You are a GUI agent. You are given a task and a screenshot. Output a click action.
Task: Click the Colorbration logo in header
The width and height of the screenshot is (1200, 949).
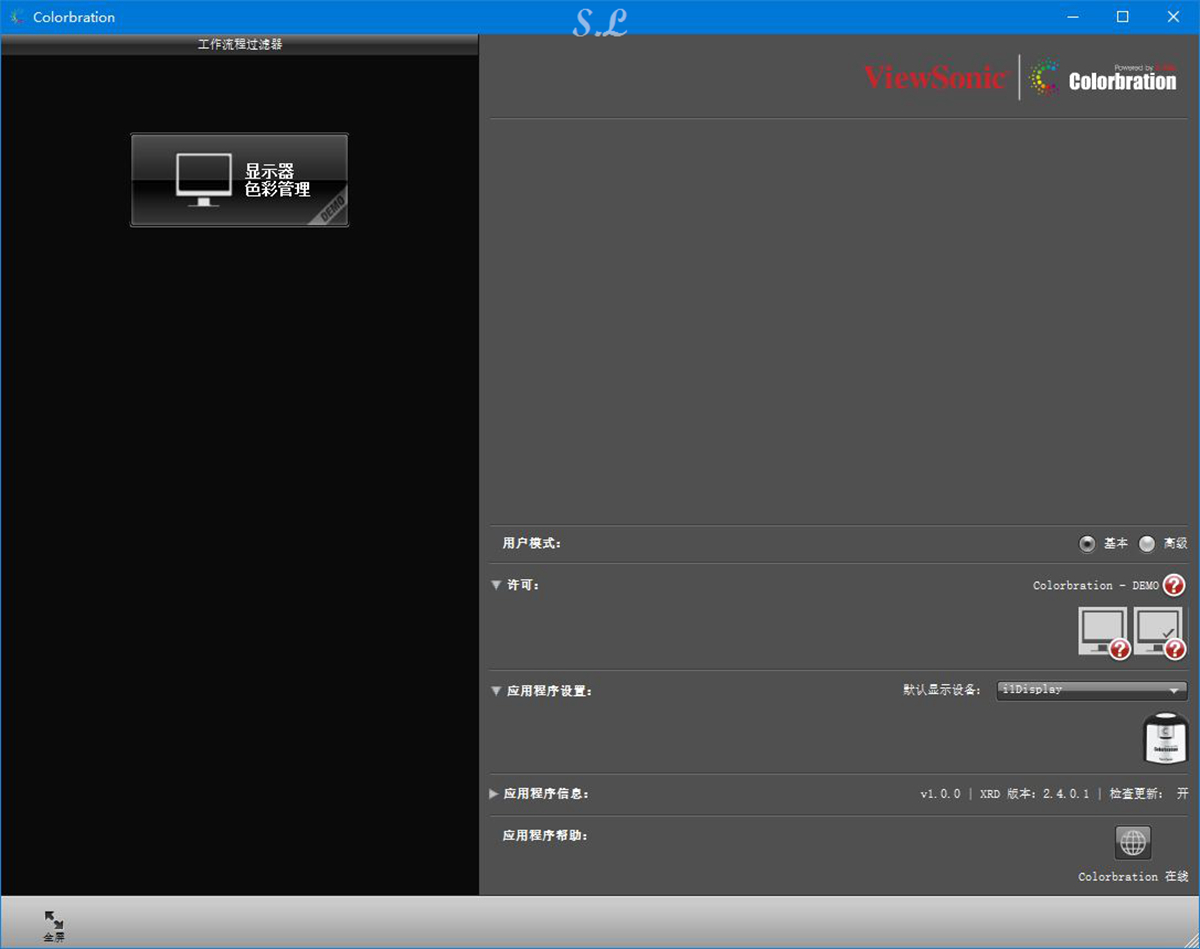pyautogui.click(x=1103, y=78)
